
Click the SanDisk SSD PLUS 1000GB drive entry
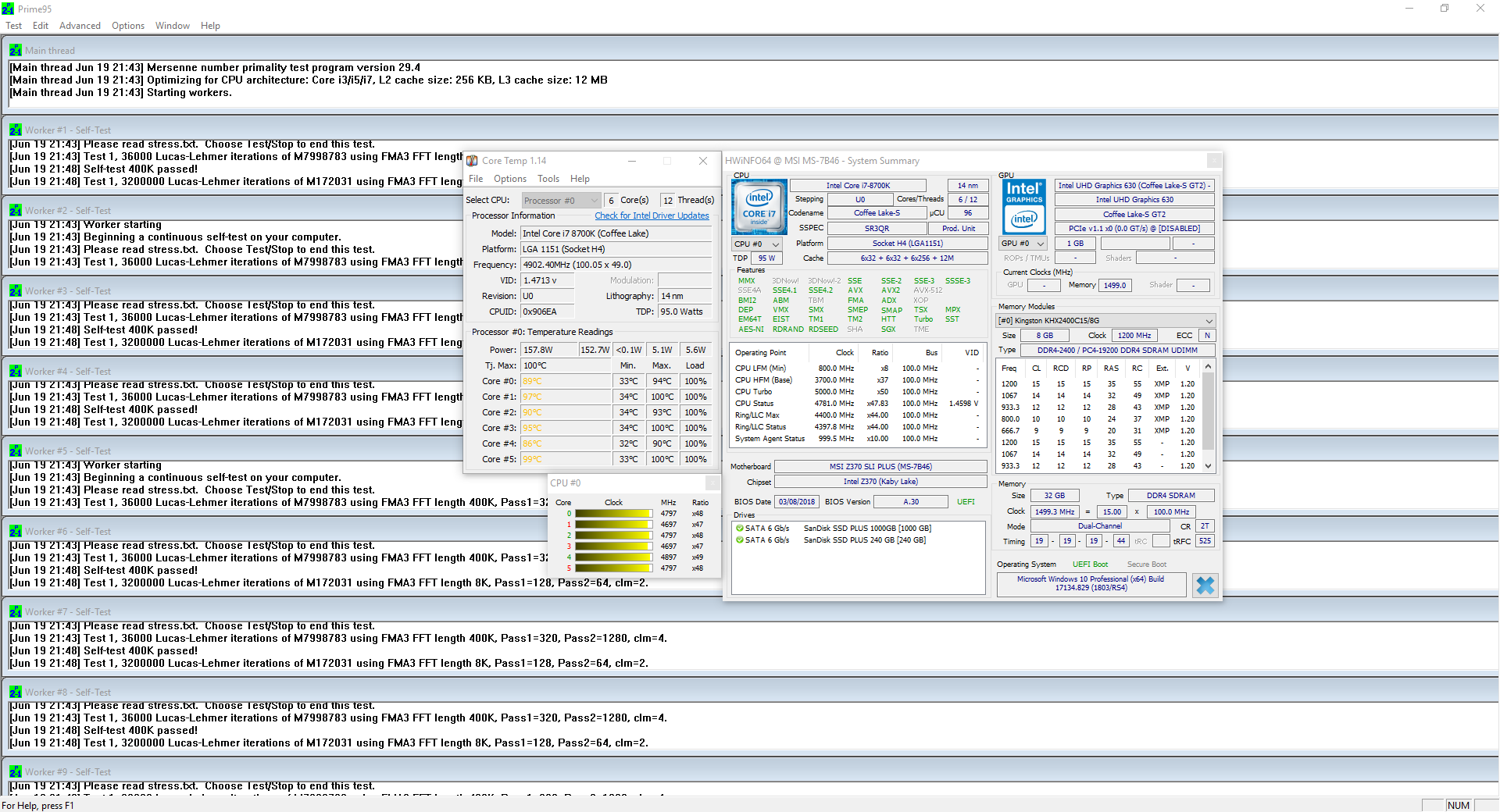pos(867,529)
